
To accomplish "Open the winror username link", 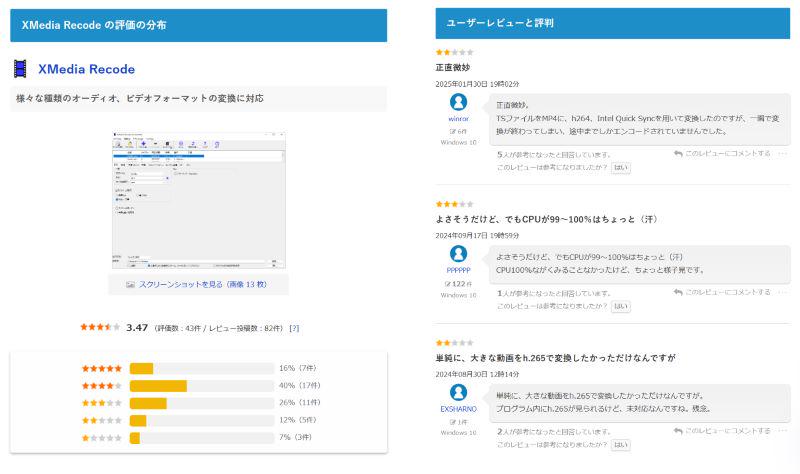I will click(x=458, y=118).
